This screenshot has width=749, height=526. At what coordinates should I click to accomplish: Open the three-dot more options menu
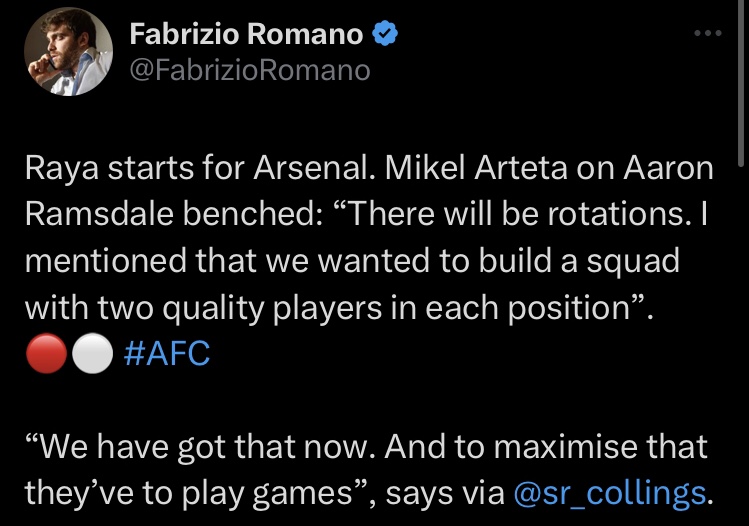[708, 33]
